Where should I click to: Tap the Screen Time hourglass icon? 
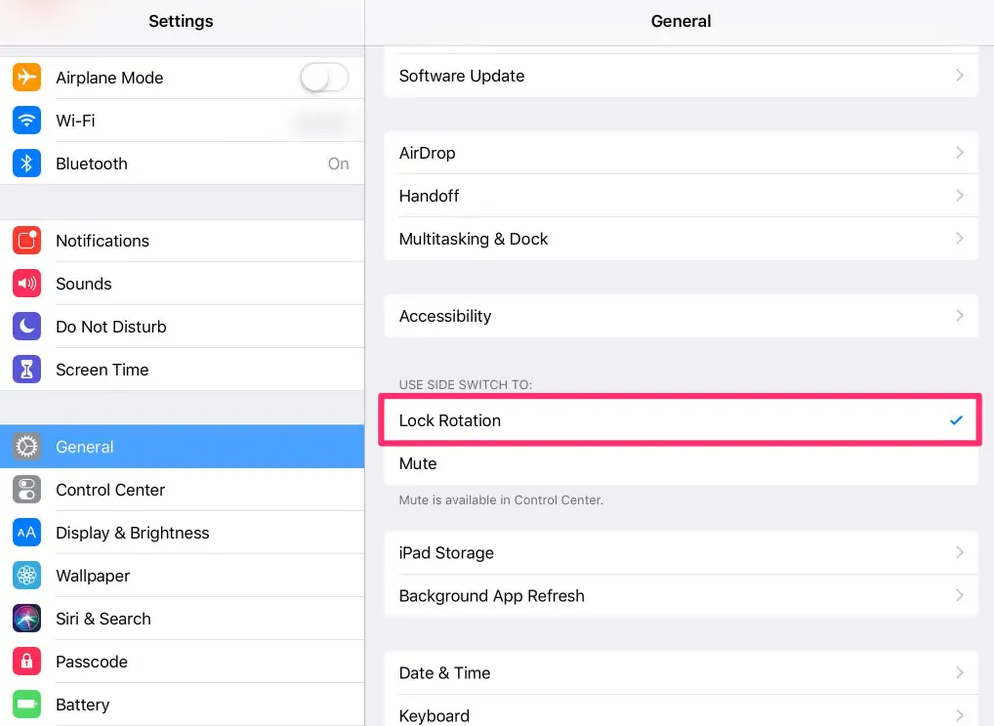click(x=27, y=370)
